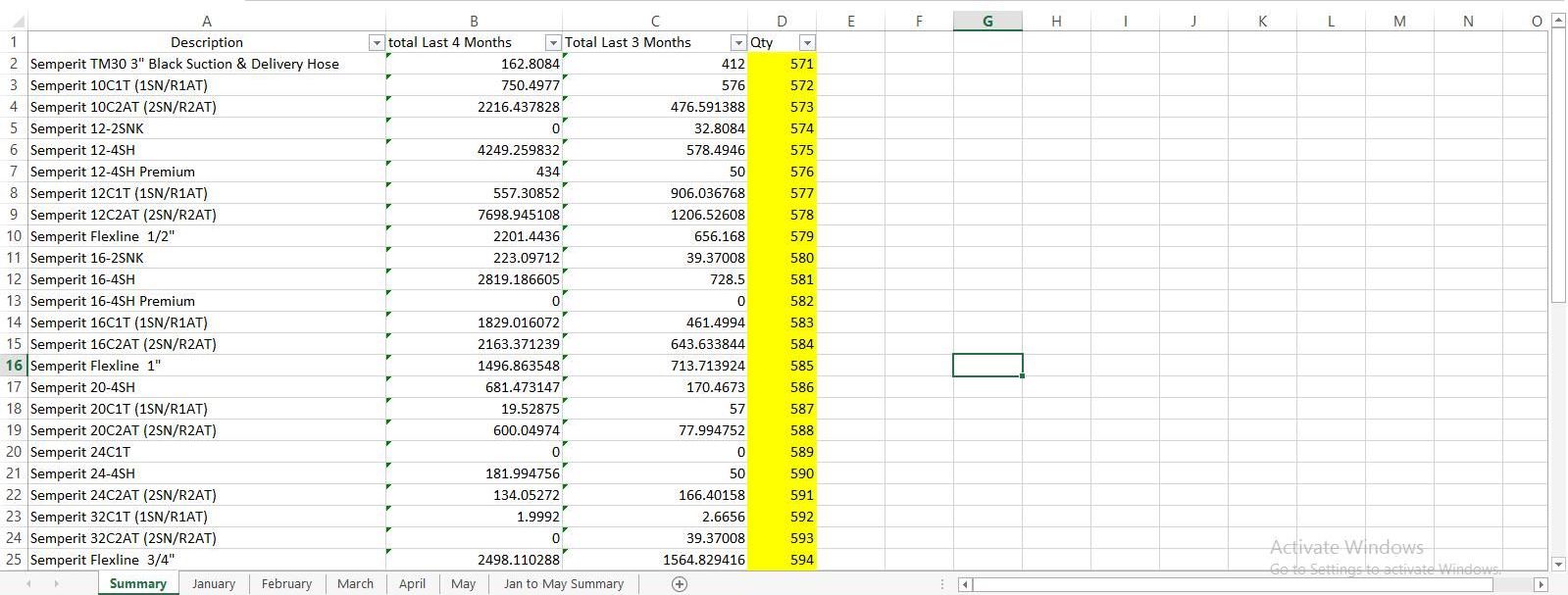Click value 906.036768 in column C

(x=655, y=193)
